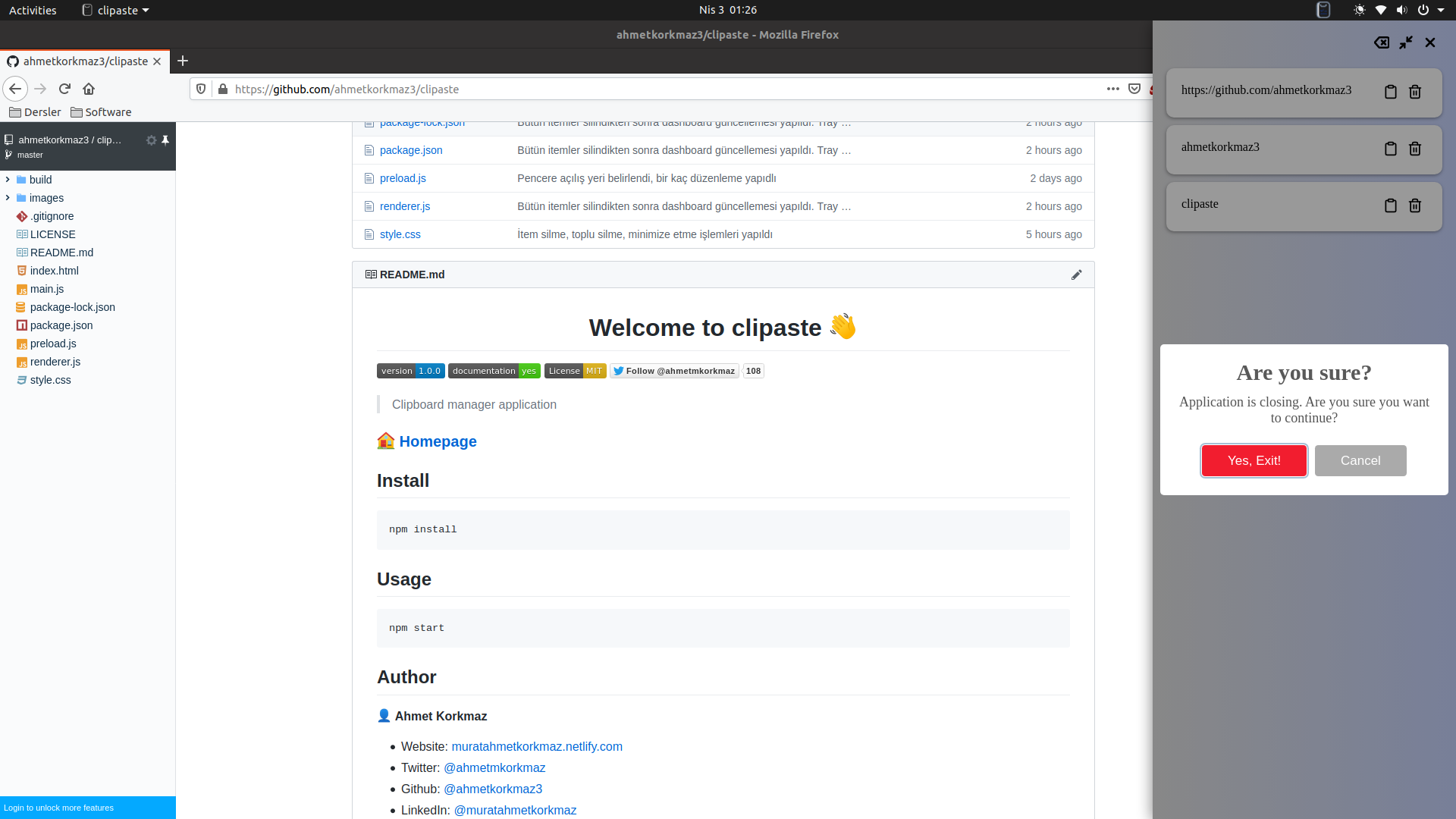Copy the clipaste clipboard item
This screenshot has width=1456, height=819.
1390,206
